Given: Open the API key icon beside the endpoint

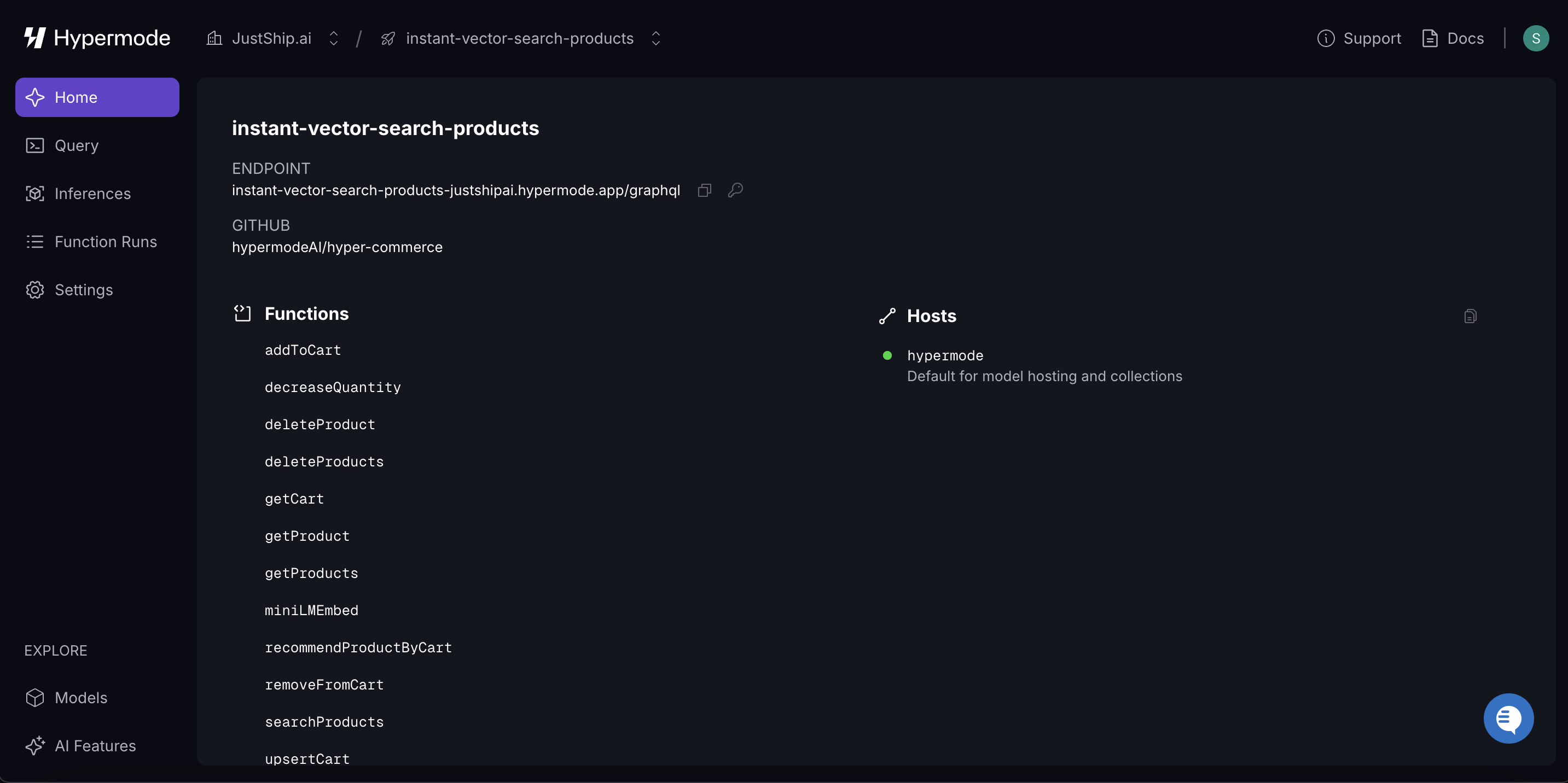Looking at the screenshot, I should 735,190.
